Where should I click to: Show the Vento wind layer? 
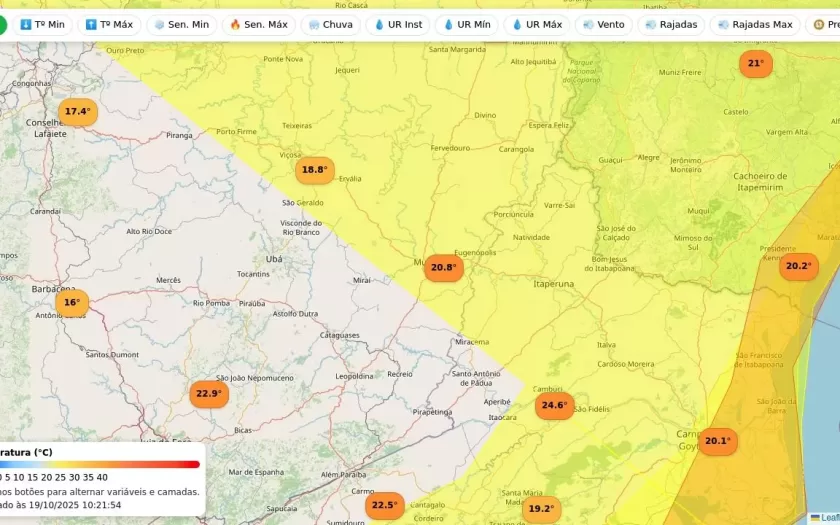click(603, 24)
